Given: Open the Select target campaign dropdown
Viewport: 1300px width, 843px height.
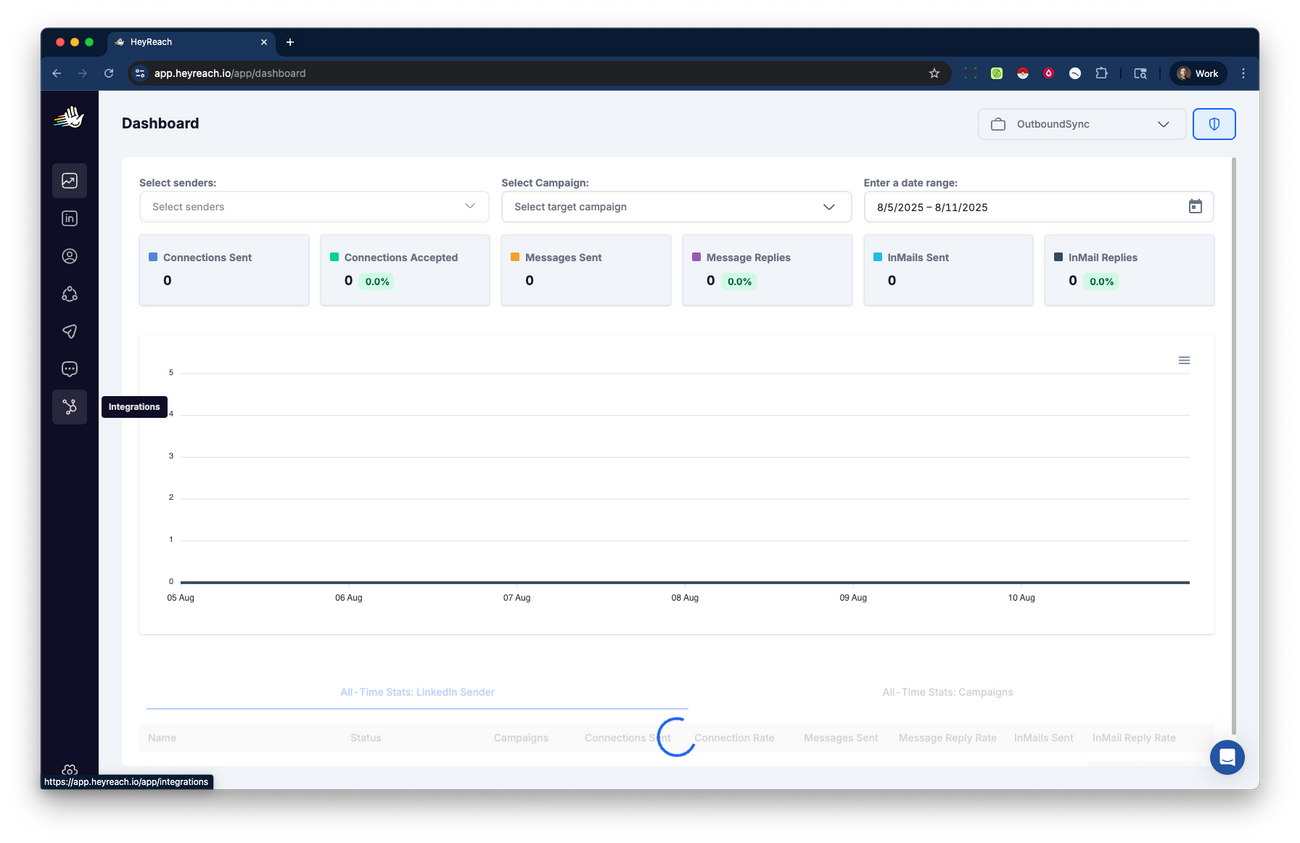Looking at the screenshot, I should click(676, 206).
